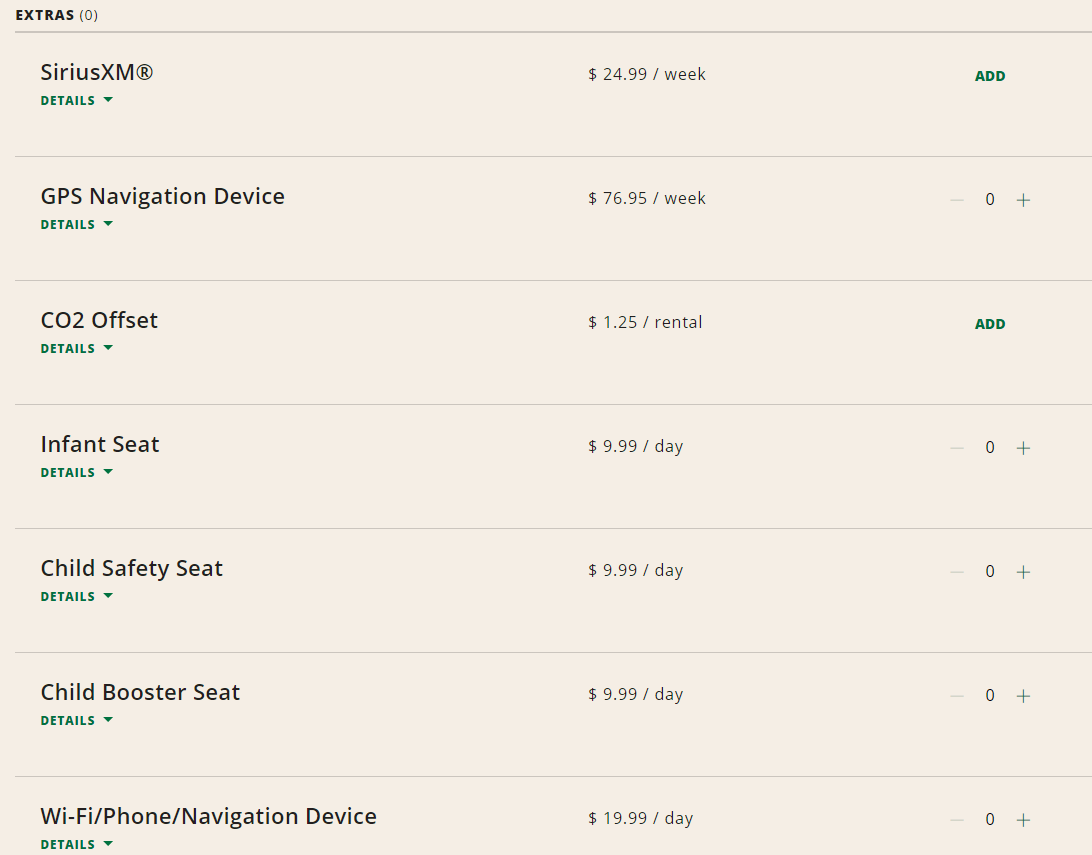
Task: Click minus icon for Infant Seat
Action: [957, 448]
